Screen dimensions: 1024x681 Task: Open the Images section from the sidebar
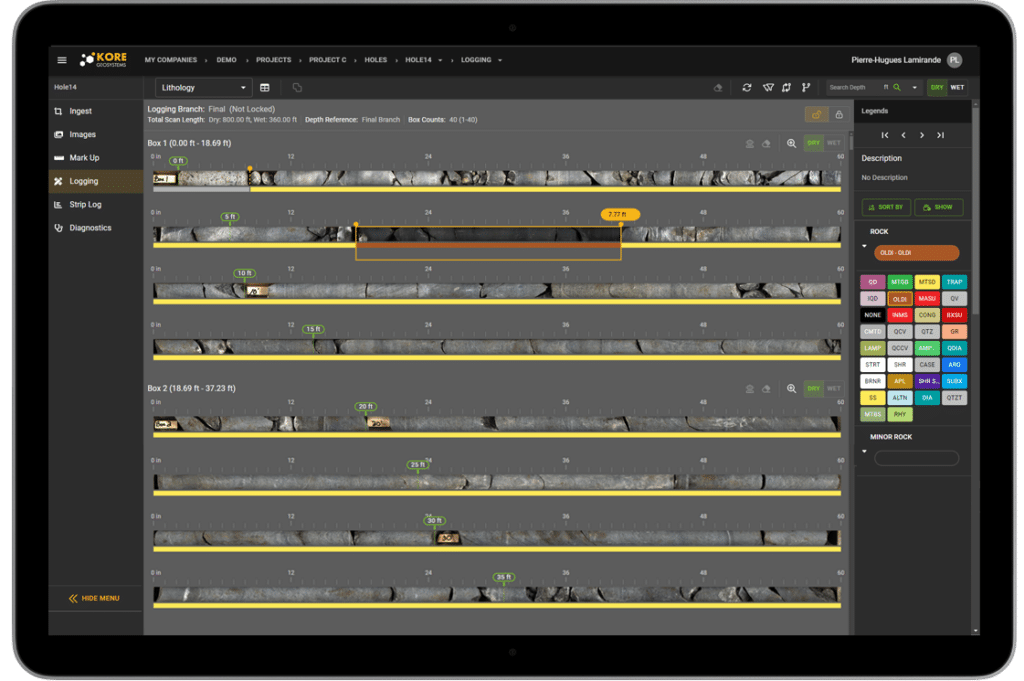coord(80,134)
